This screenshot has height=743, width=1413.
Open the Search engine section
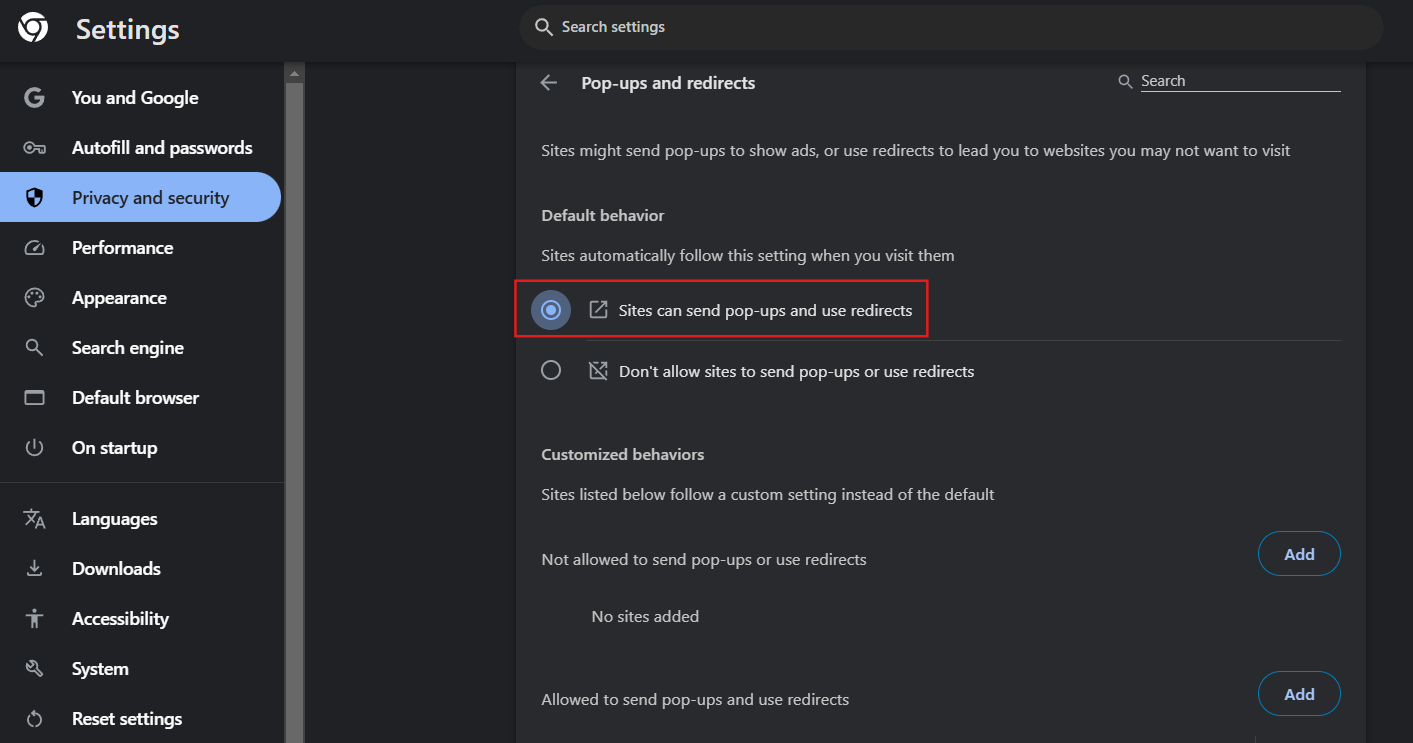(127, 348)
